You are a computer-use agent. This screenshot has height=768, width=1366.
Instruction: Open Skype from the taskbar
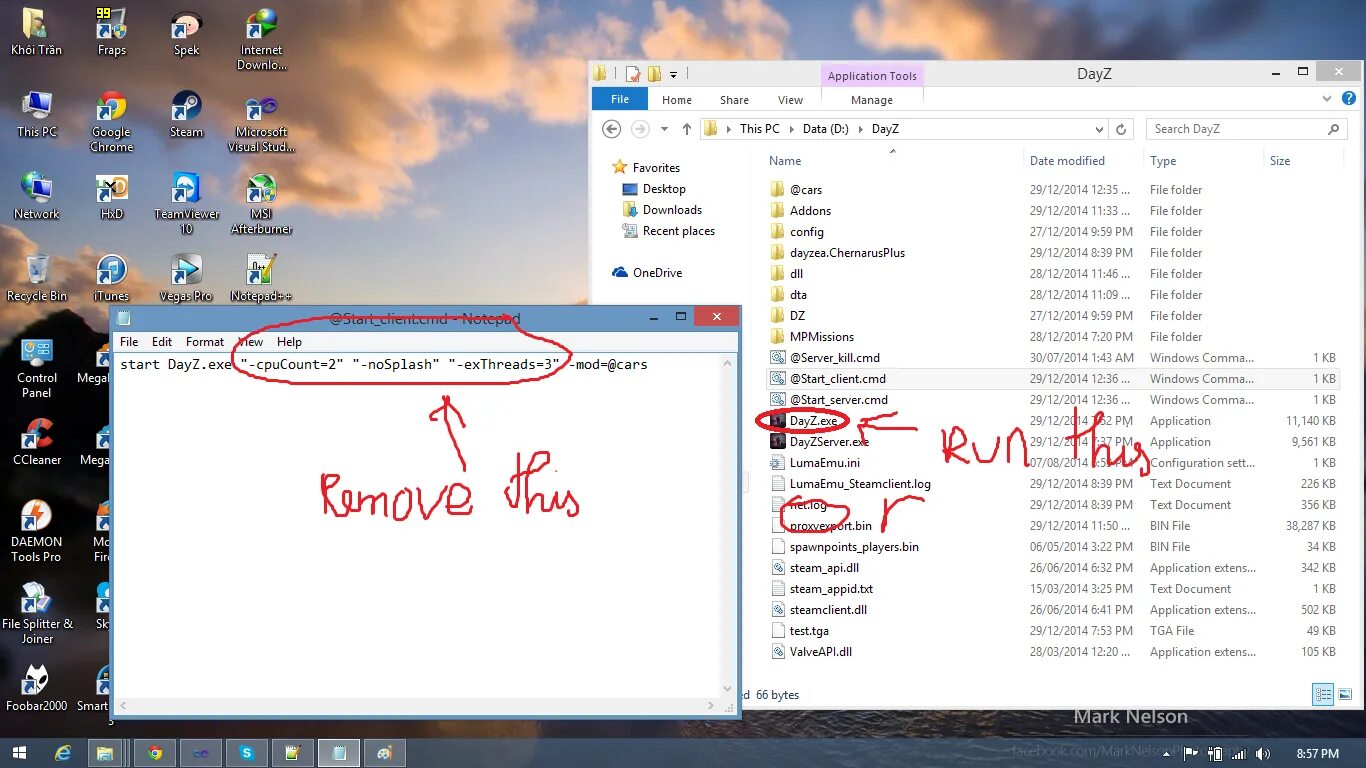(246, 752)
